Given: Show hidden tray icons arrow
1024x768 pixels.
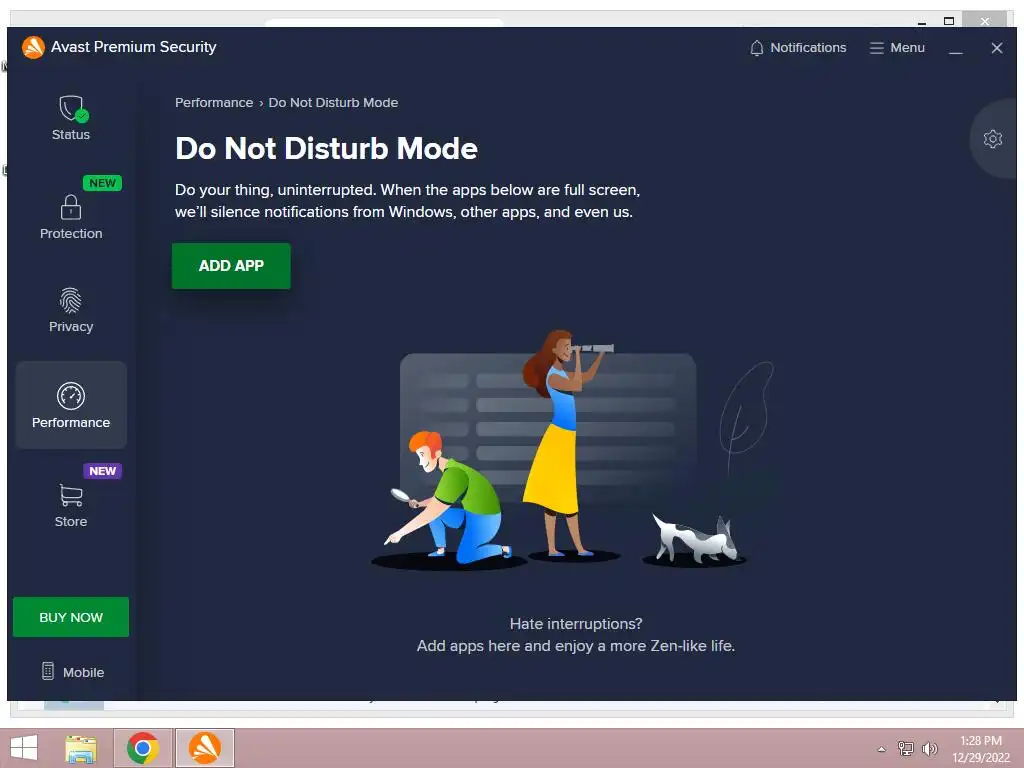Looking at the screenshot, I should point(881,749).
